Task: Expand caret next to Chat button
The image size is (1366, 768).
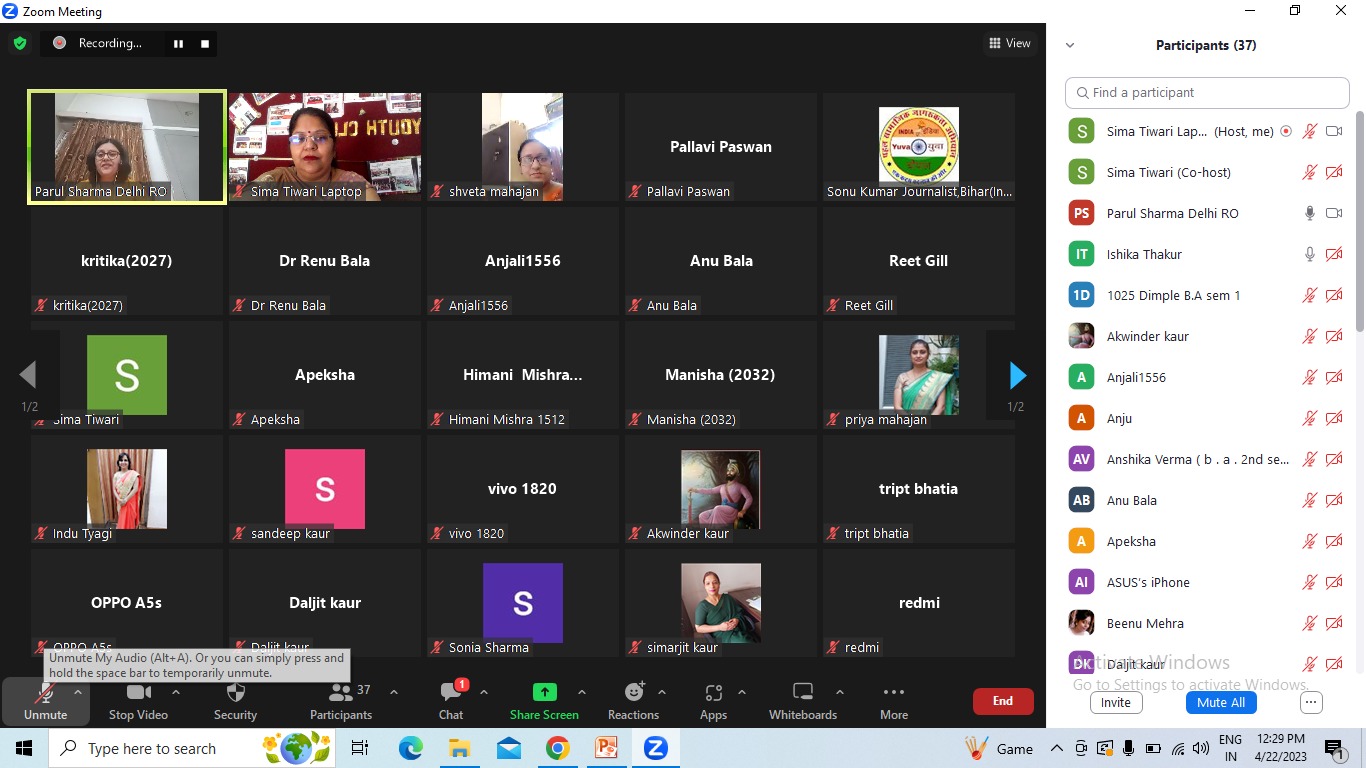Action: [x=484, y=692]
